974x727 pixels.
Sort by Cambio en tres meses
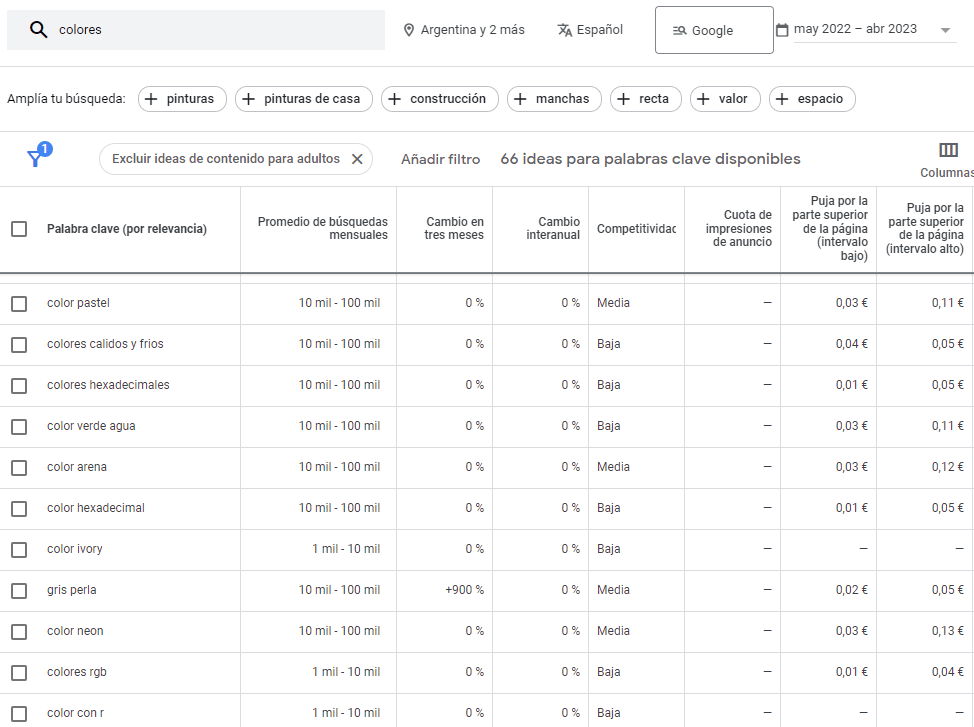(453, 228)
